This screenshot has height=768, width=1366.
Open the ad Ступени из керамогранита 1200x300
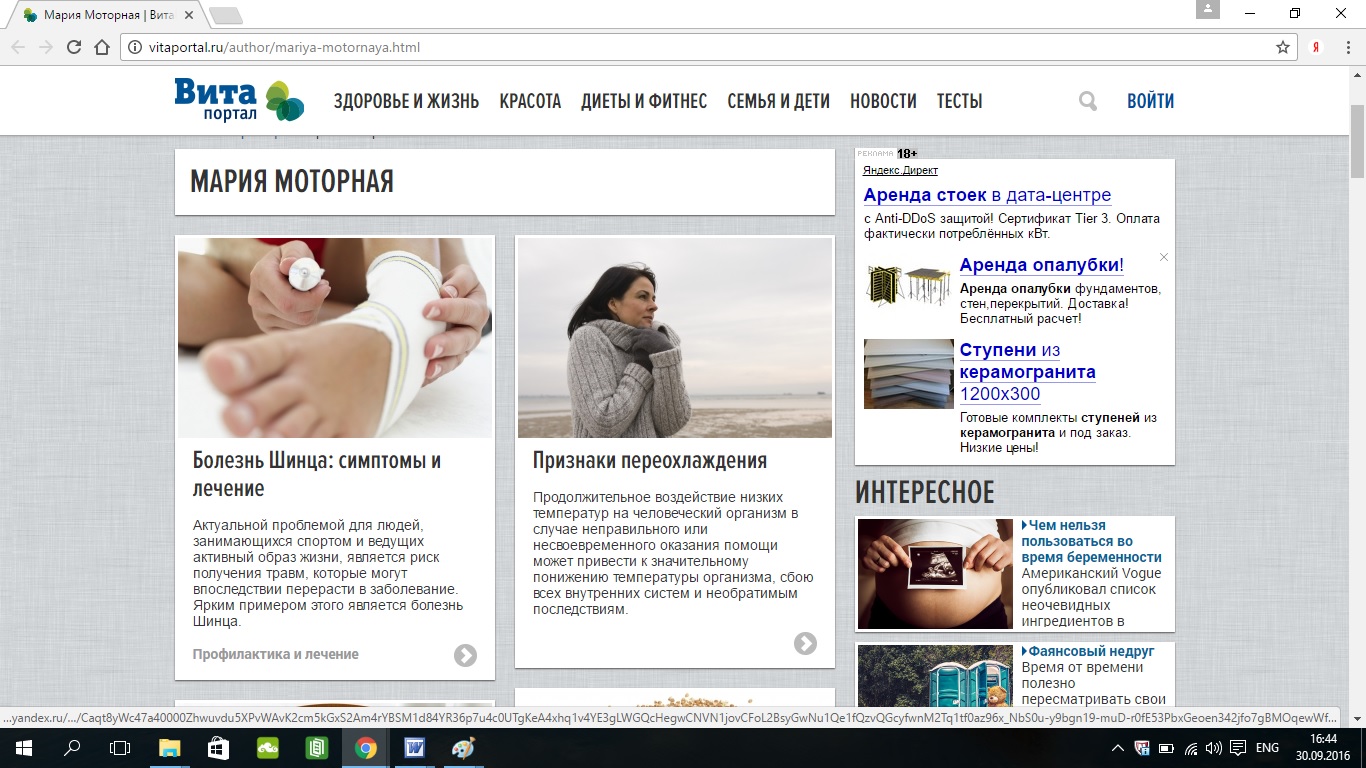tap(1028, 372)
